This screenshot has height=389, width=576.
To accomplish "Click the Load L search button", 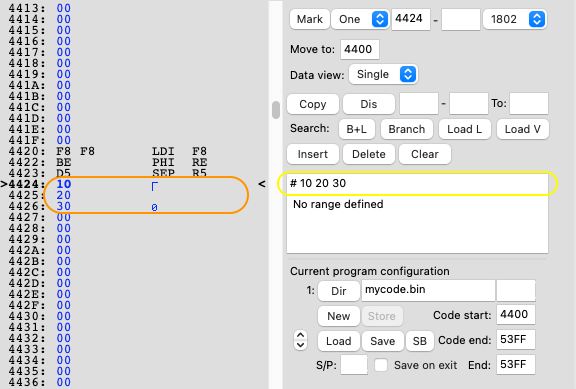I will click(x=465, y=129).
